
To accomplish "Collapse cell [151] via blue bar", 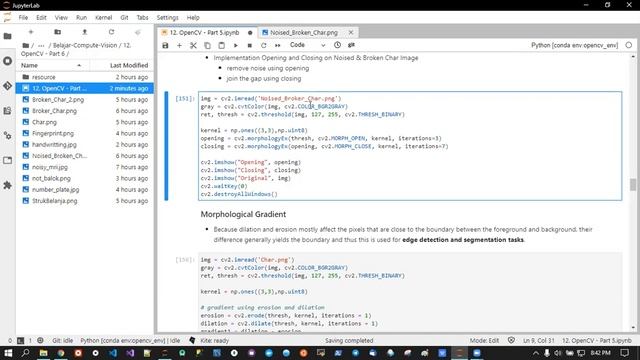I will [x=166, y=146].
